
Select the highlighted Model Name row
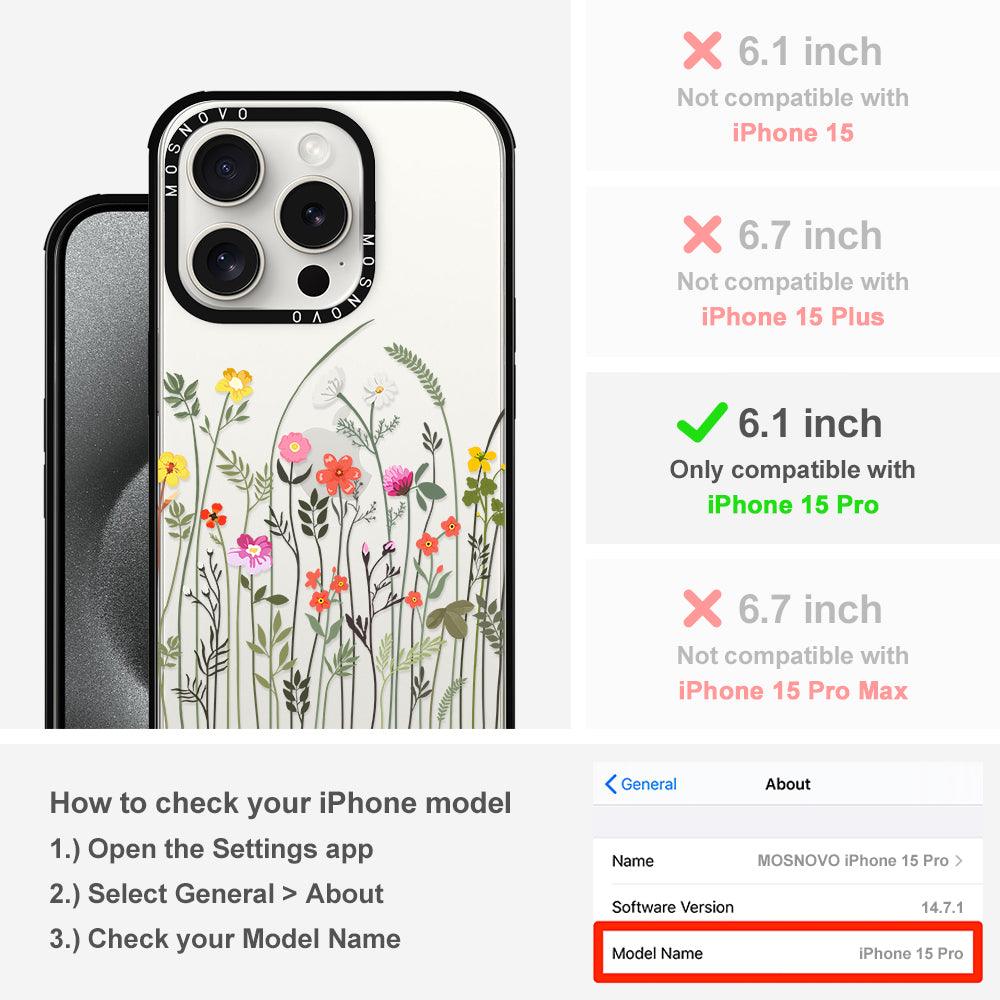coord(787,953)
